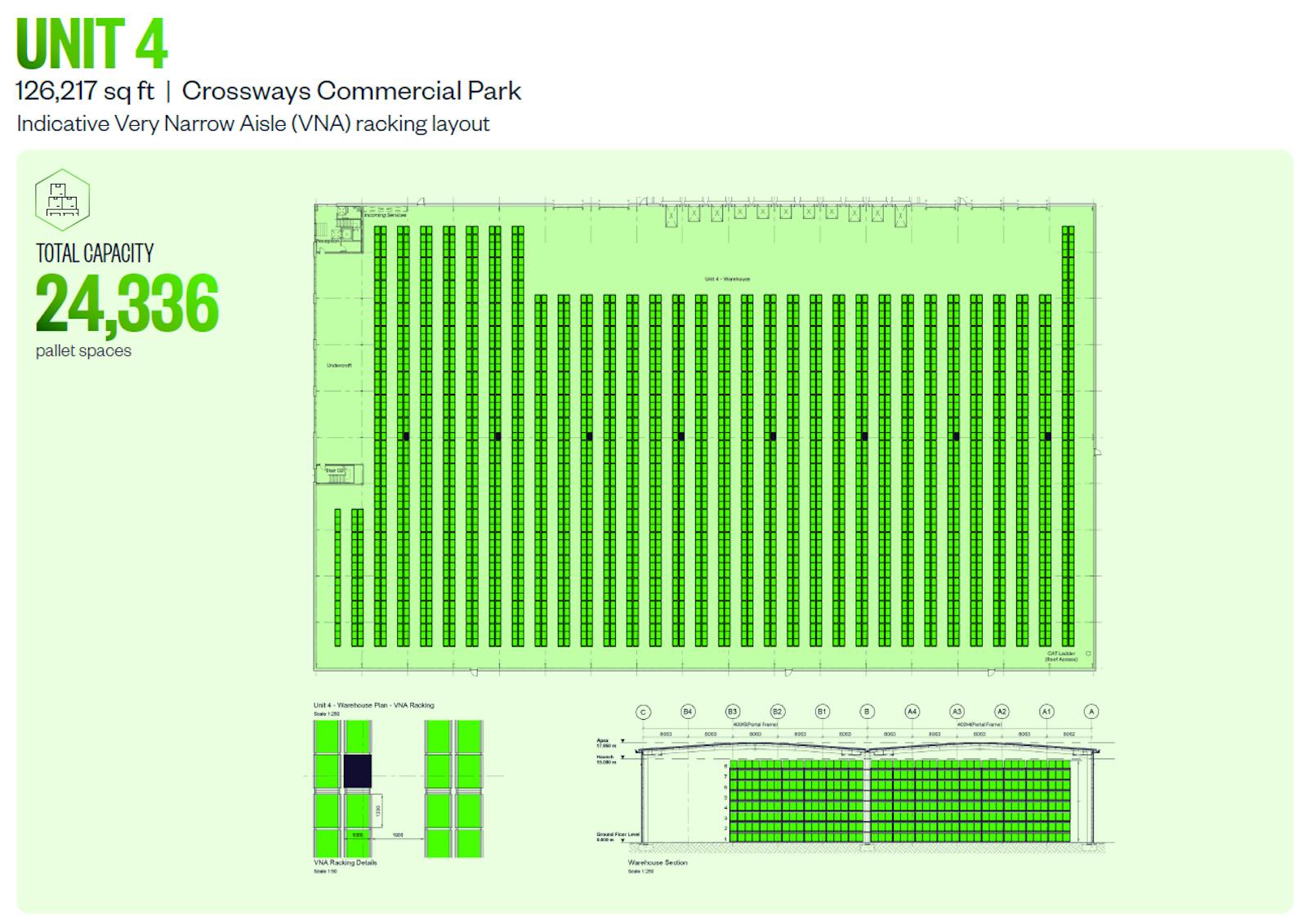Click the CAT Ladder roof access label
Screen dimensions: 1307x924
pyautogui.click(x=1061, y=656)
